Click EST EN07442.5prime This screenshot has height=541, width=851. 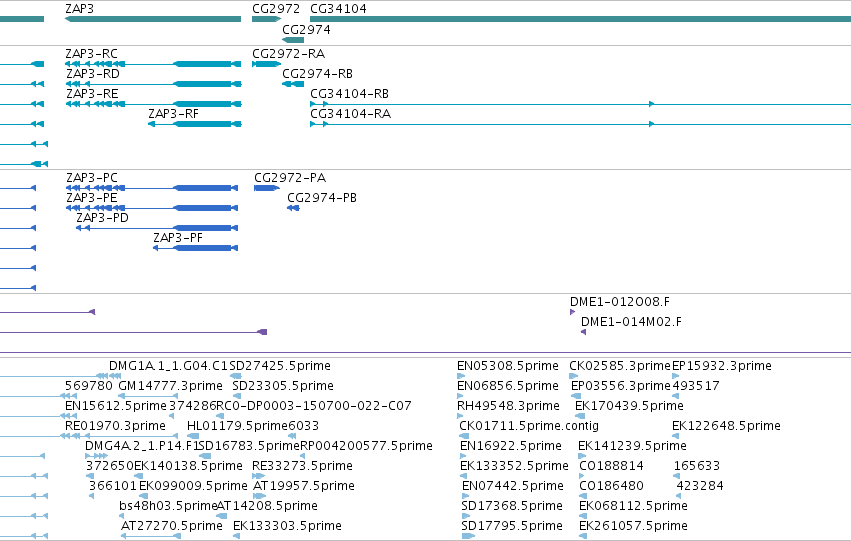coord(513,486)
